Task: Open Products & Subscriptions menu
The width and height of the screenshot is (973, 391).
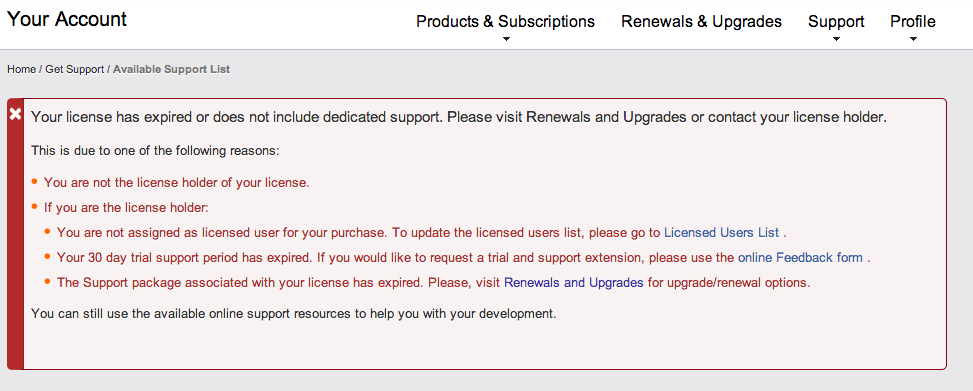Action: coord(505,22)
